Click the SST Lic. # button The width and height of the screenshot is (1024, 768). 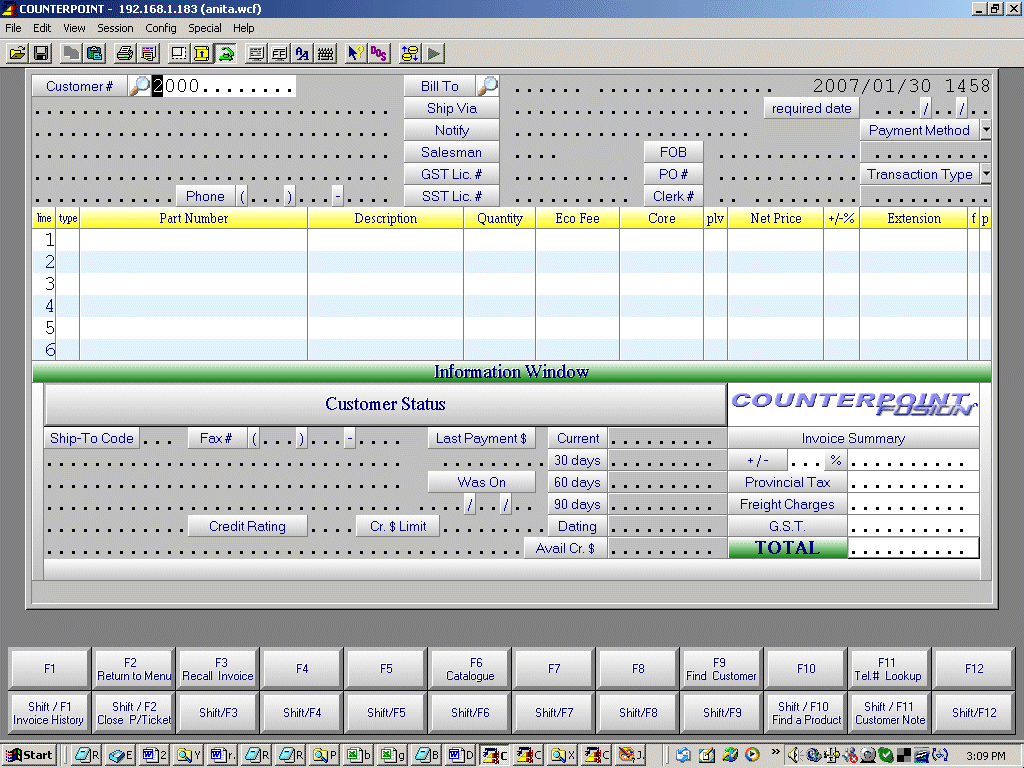451,196
